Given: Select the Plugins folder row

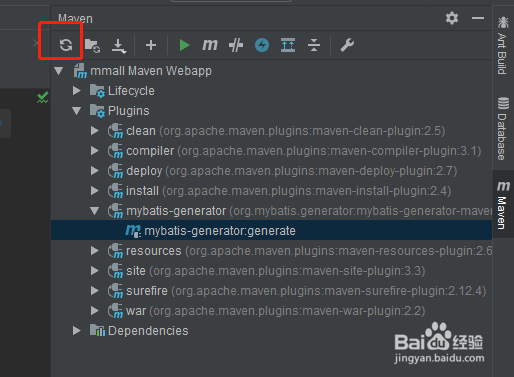Looking at the screenshot, I should point(271,111).
